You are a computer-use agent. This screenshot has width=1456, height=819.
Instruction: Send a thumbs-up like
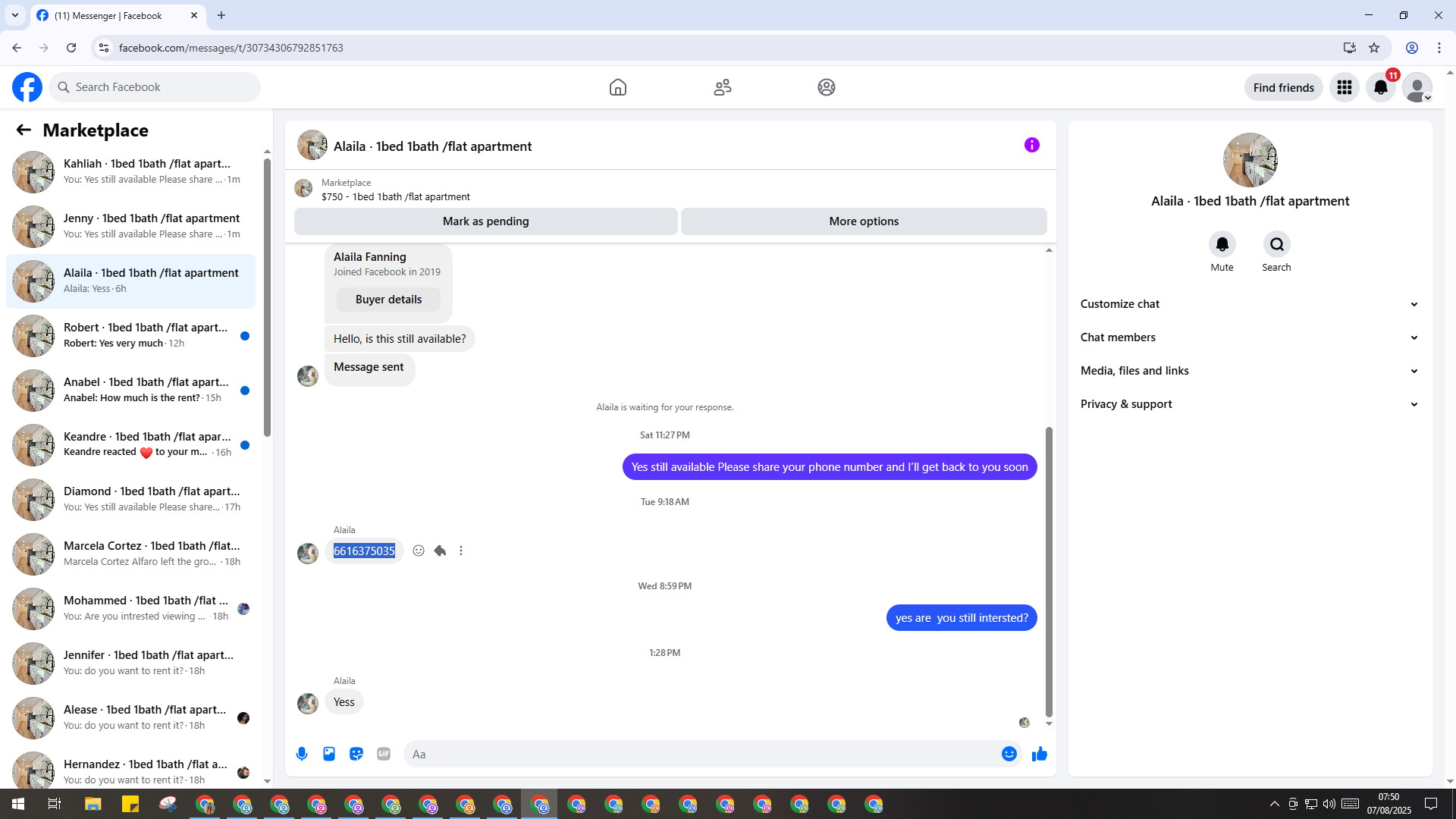[1040, 754]
